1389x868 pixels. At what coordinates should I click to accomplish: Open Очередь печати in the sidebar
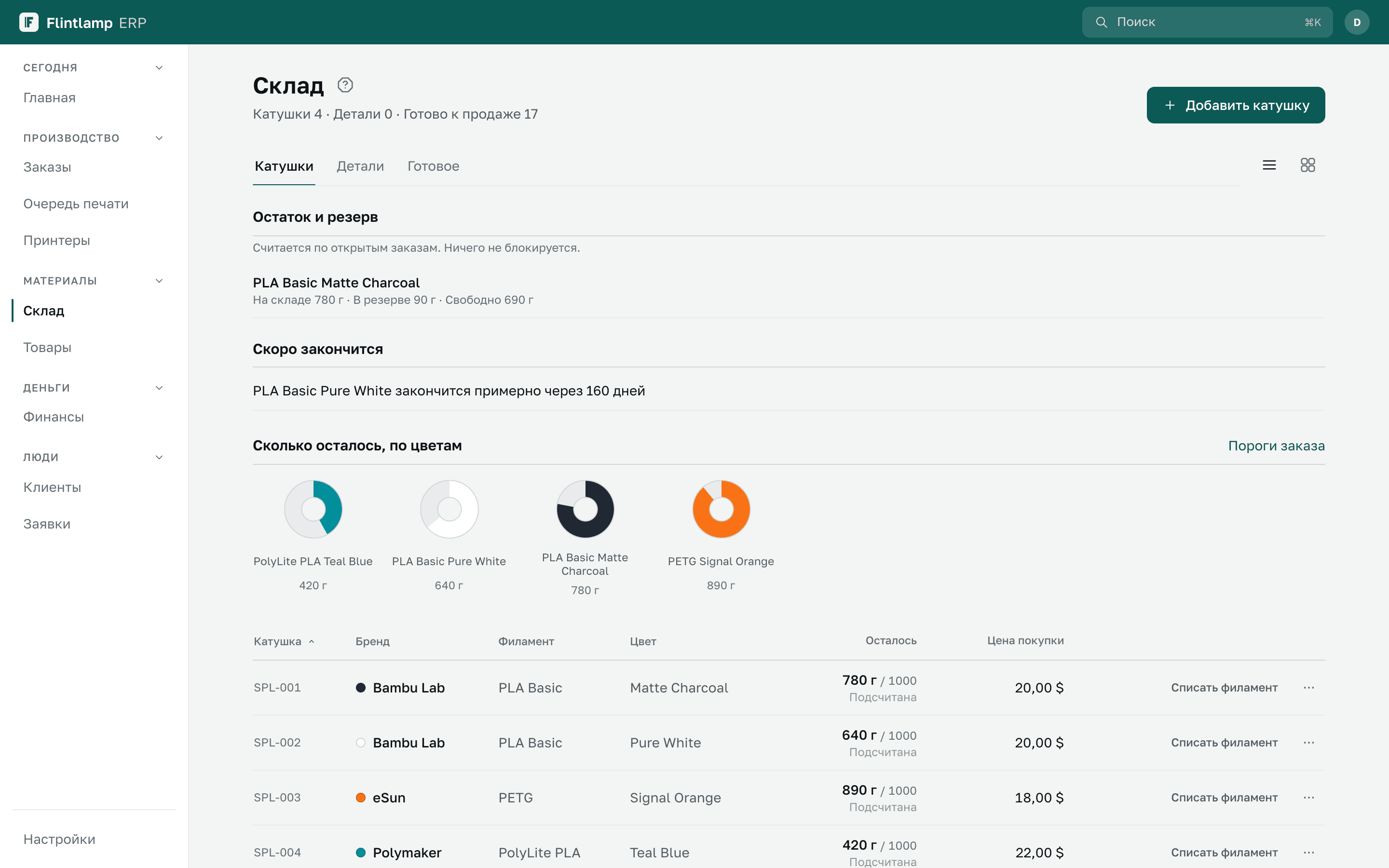76,204
